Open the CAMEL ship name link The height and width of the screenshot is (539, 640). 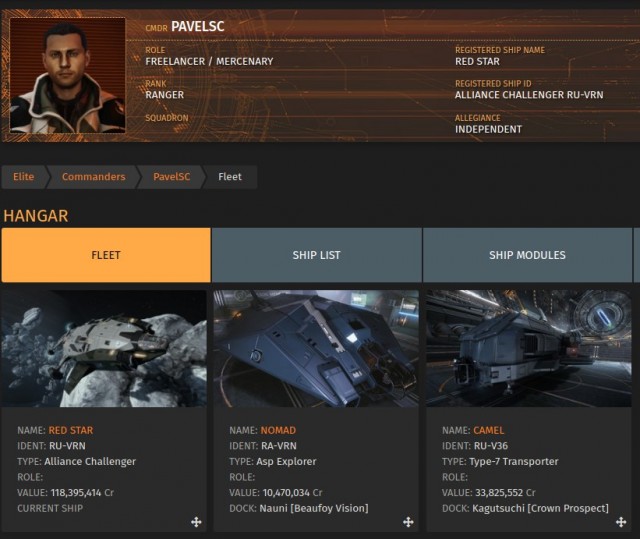(489, 430)
